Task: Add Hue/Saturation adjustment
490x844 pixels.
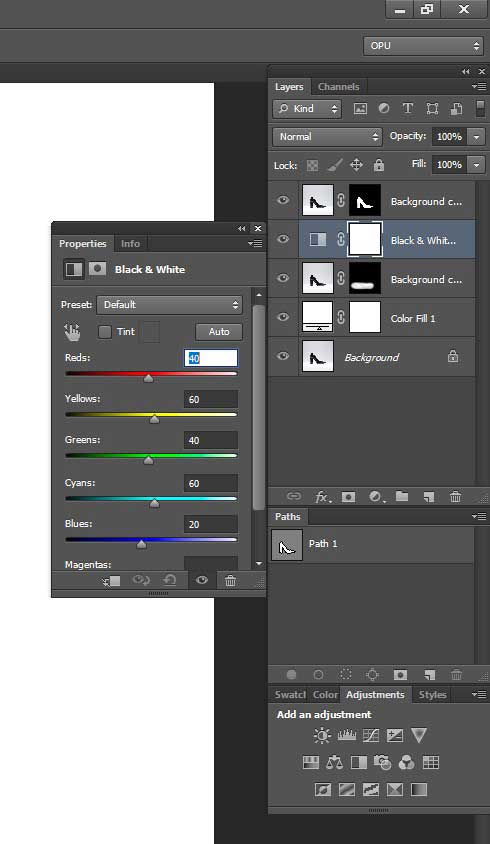Action: (311, 762)
